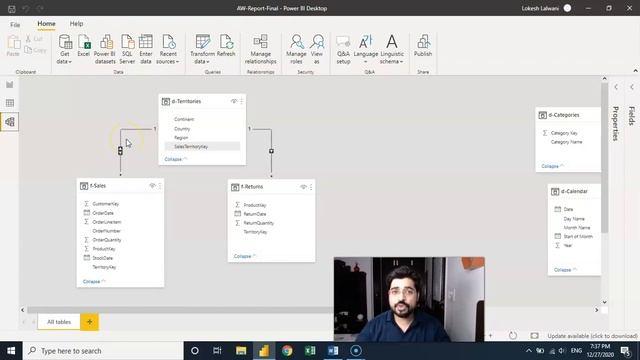Select relationship line between d-Territories and f-Sales
The width and height of the screenshot is (640, 360).
pyautogui.click(x=120, y=151)
